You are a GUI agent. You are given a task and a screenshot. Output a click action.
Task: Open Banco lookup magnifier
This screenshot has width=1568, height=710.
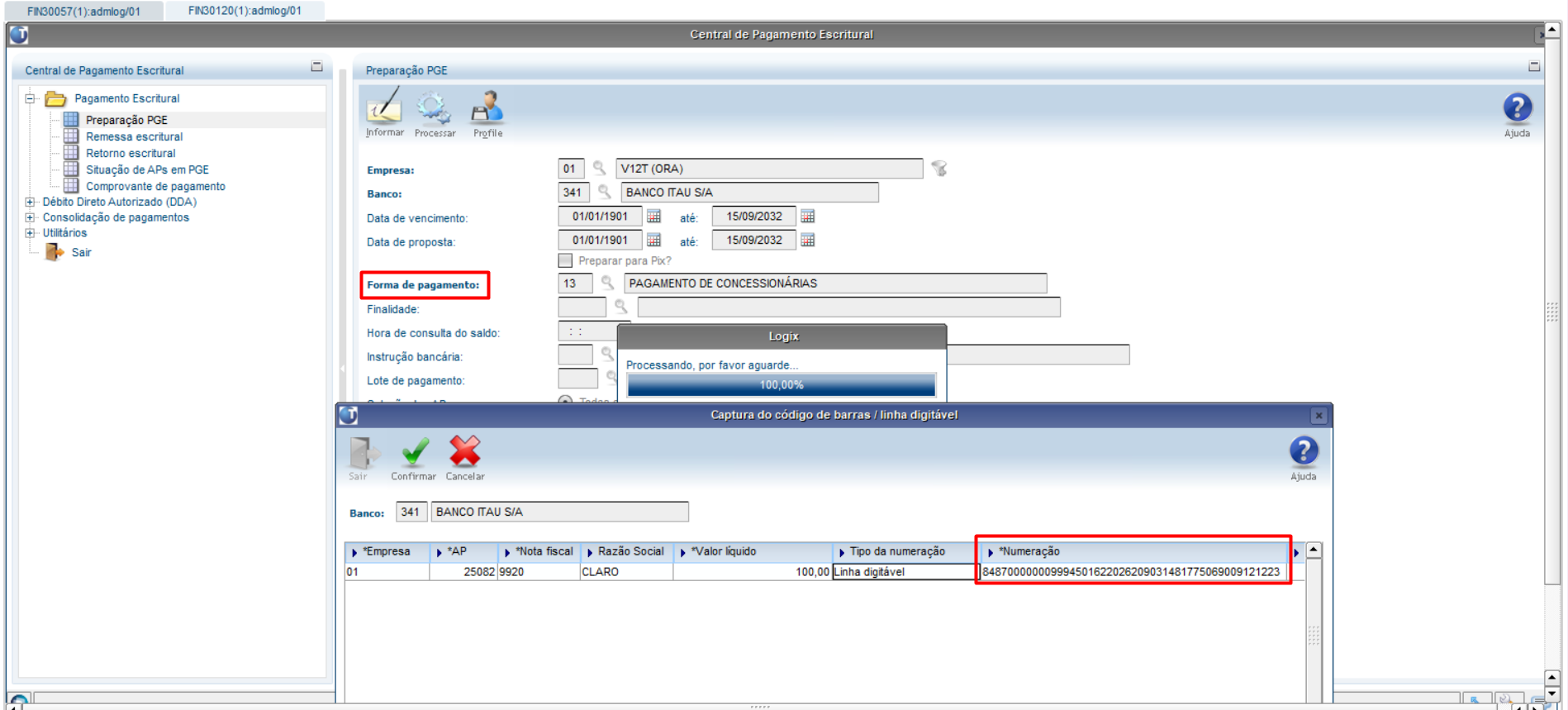pos(605,193)
